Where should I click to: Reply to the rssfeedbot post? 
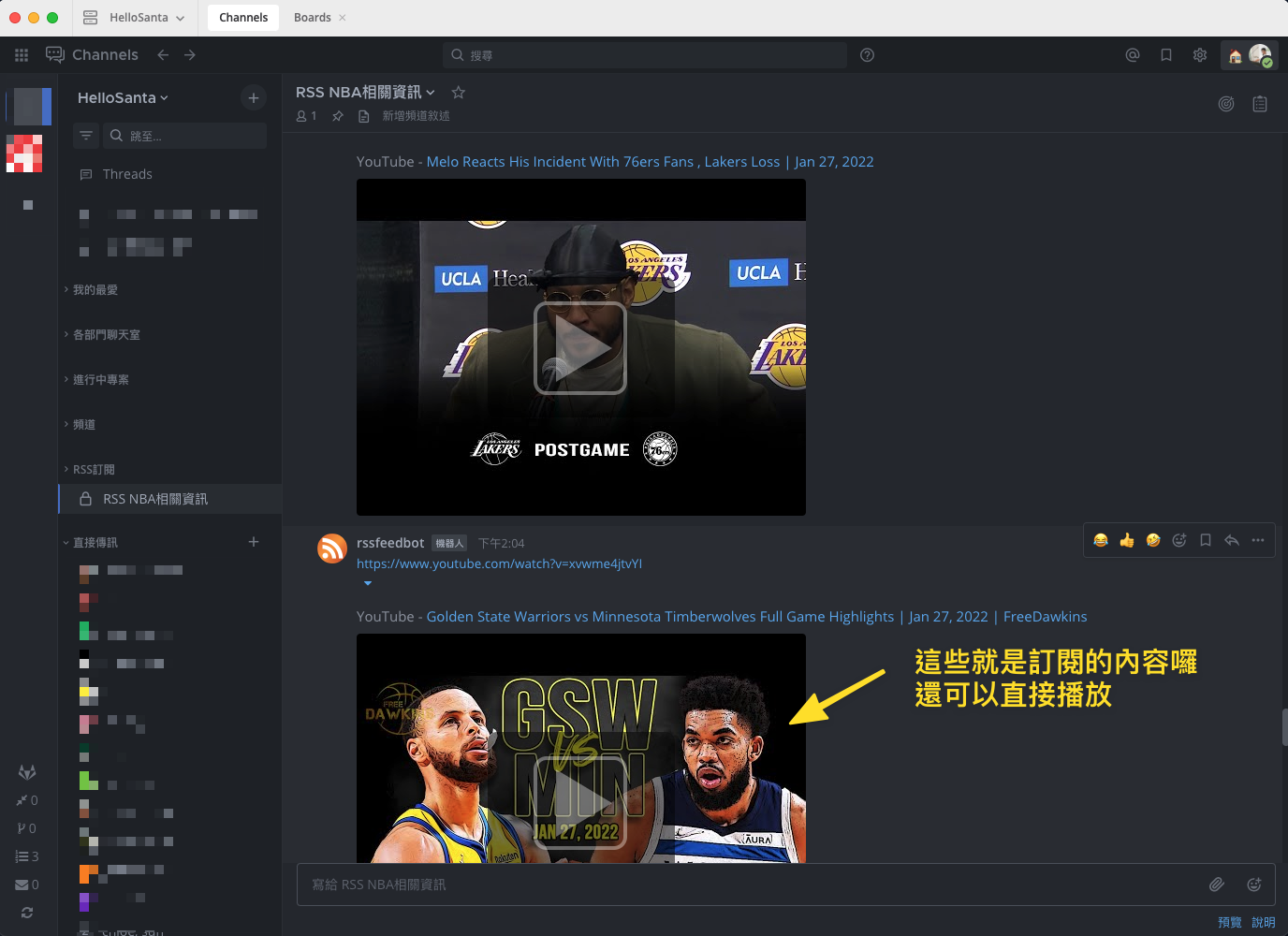pyautogui.click(x=1232, y=540)
